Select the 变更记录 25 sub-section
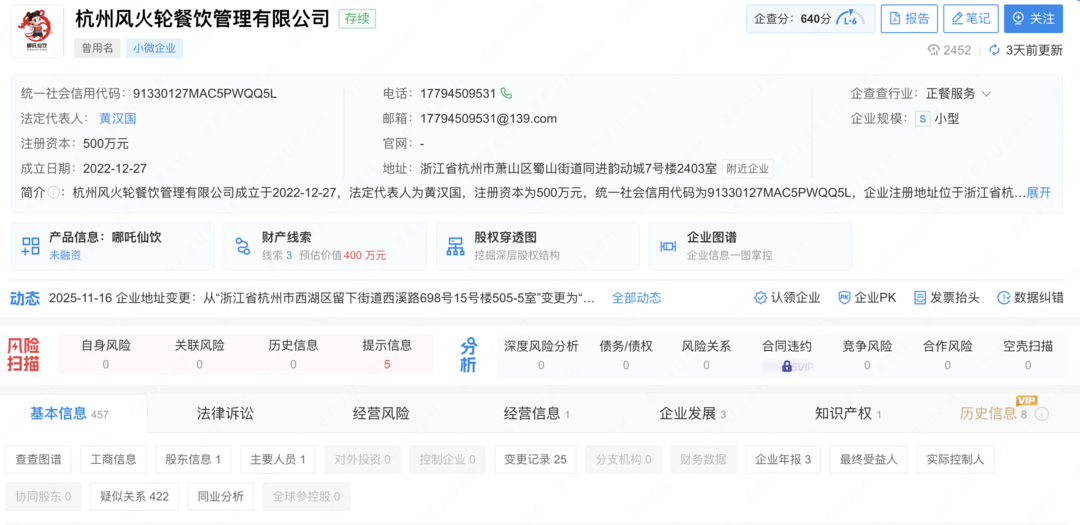The height and width of the screenshot is (525, 1080). tap(535, 460)
